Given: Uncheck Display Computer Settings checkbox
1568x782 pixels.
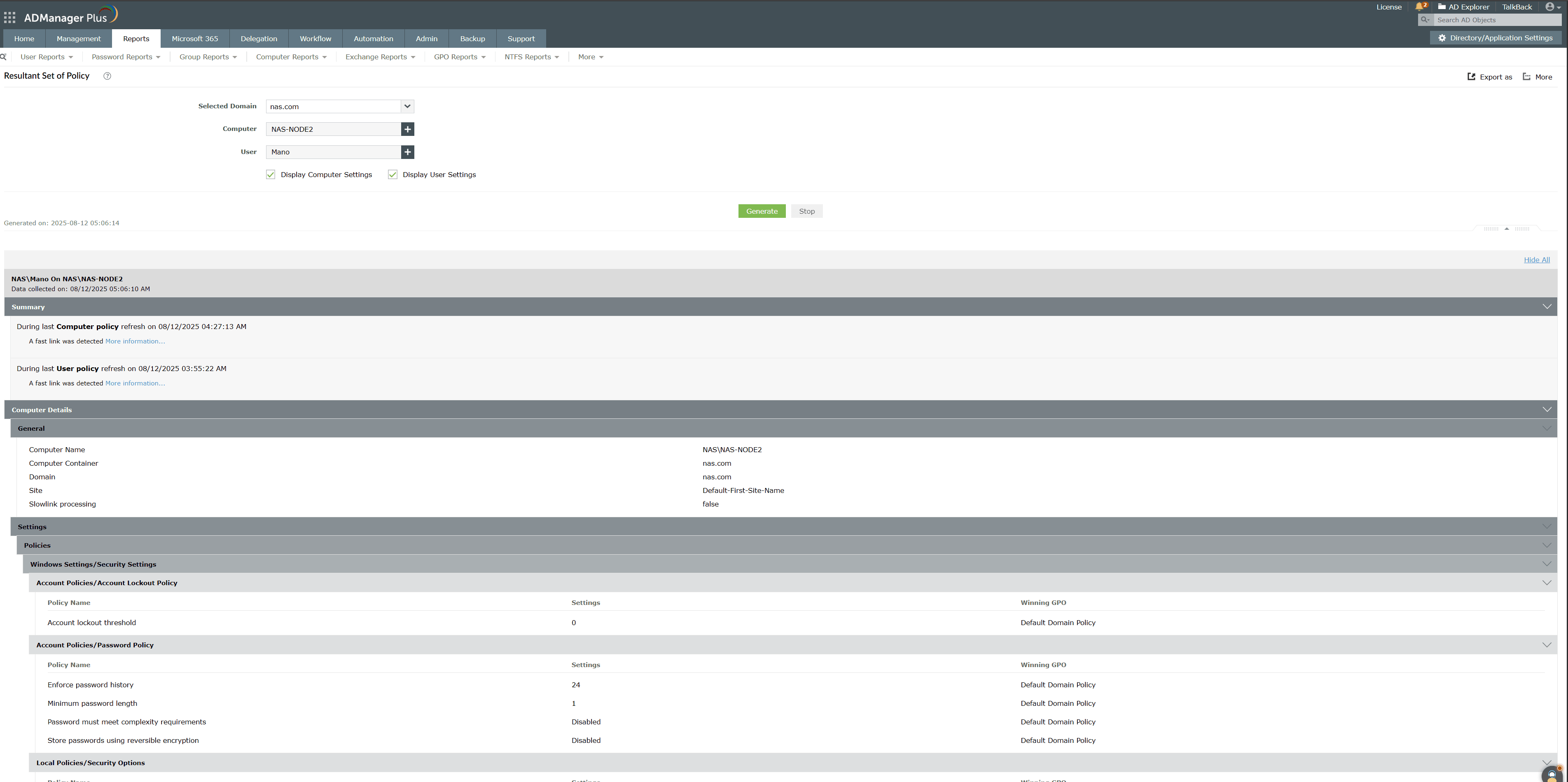Looking at the screenshot, I should 271,175.
